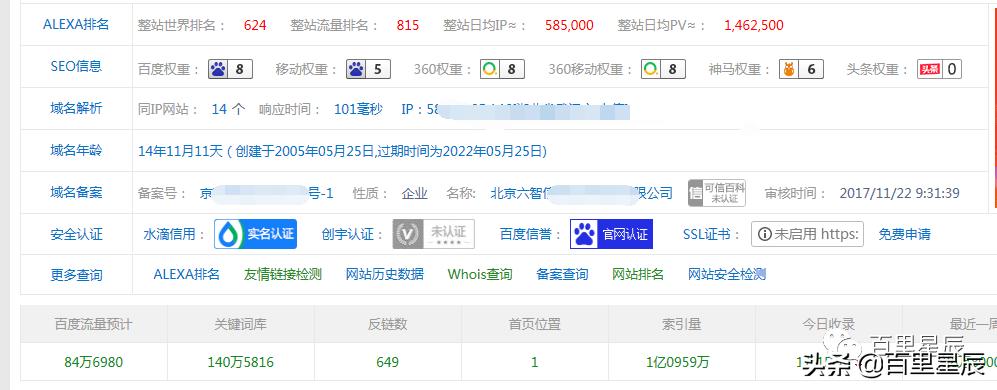Viewport: 997px width, 390px height.
Task: Click the 更多查询 row header
Action: click(76, 275)
